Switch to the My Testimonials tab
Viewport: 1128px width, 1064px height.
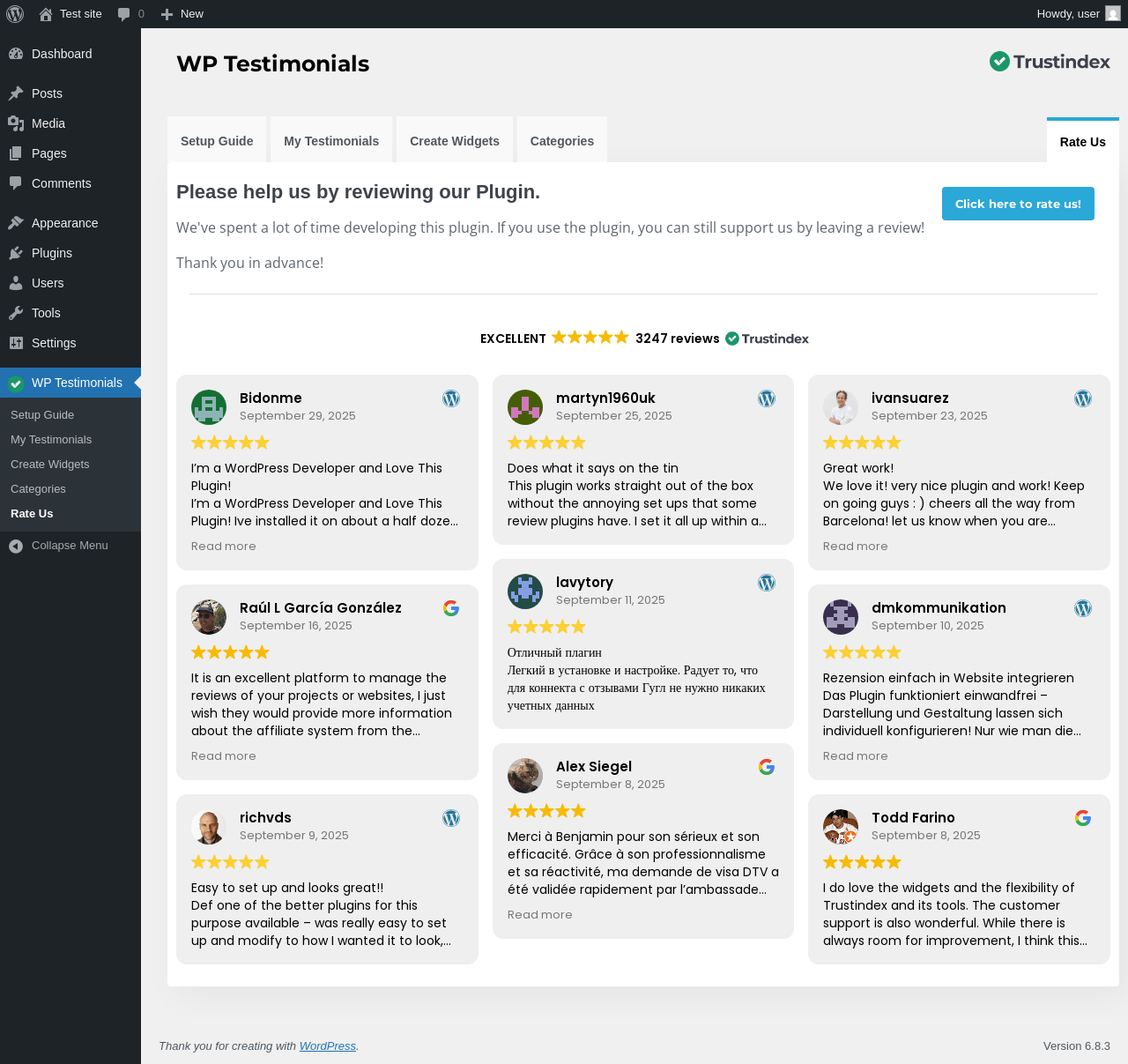point(331,140)
